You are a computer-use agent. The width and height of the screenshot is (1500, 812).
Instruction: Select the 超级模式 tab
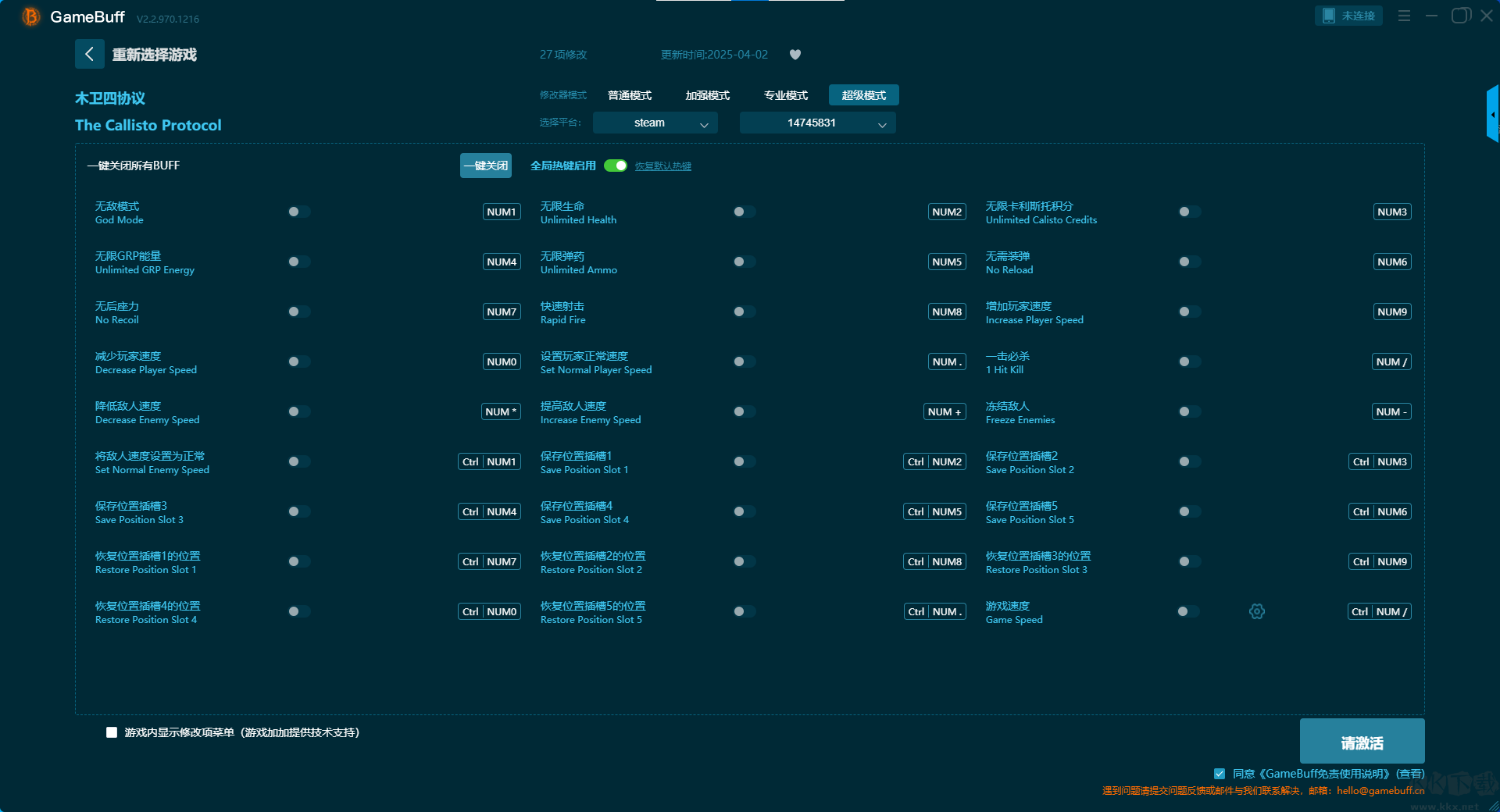(x=864, y=95)
